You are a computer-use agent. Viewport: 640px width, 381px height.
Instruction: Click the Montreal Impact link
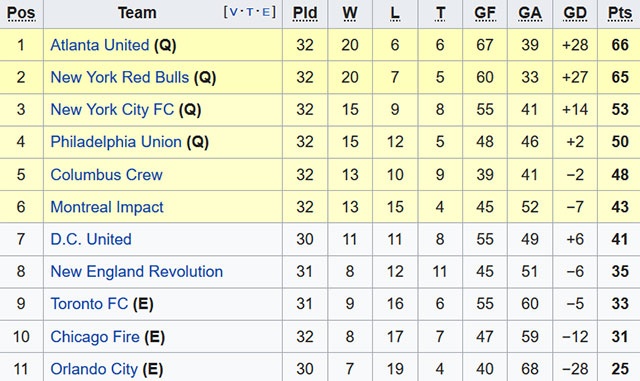pyautogui.click(x=107, y=207)
